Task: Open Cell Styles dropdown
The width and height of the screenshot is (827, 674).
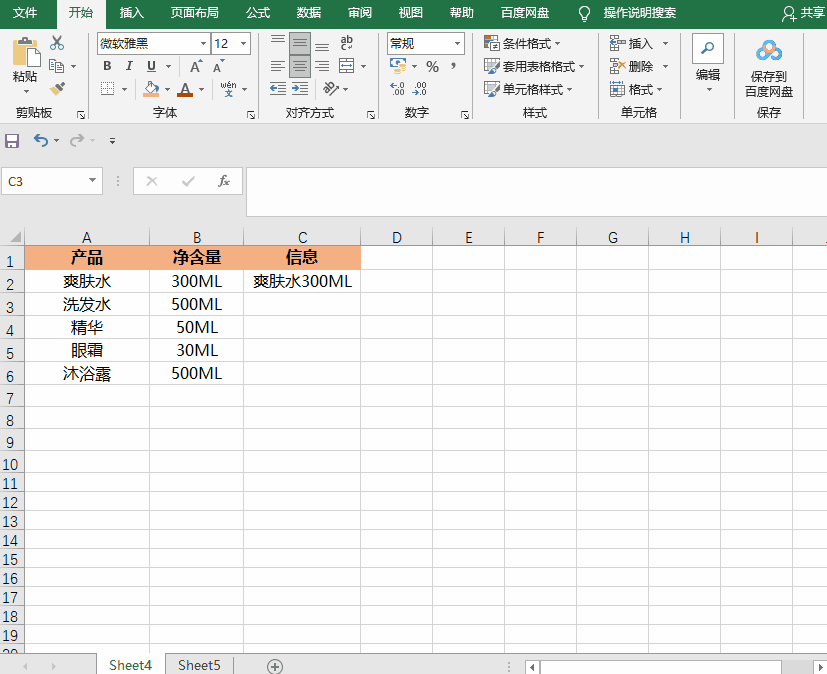Action: (528, 89)
